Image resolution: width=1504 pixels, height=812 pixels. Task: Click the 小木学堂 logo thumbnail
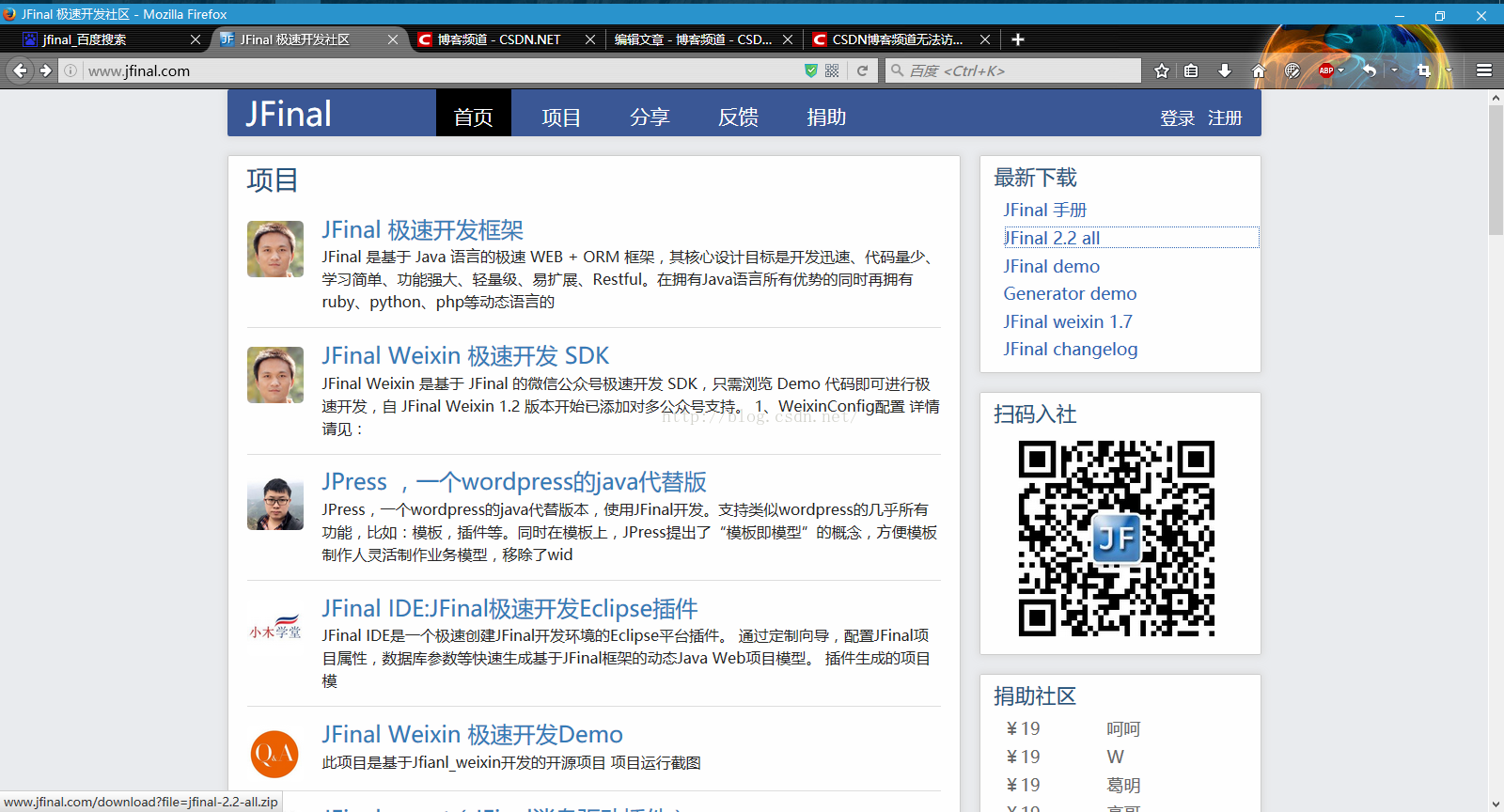(275, 628)
